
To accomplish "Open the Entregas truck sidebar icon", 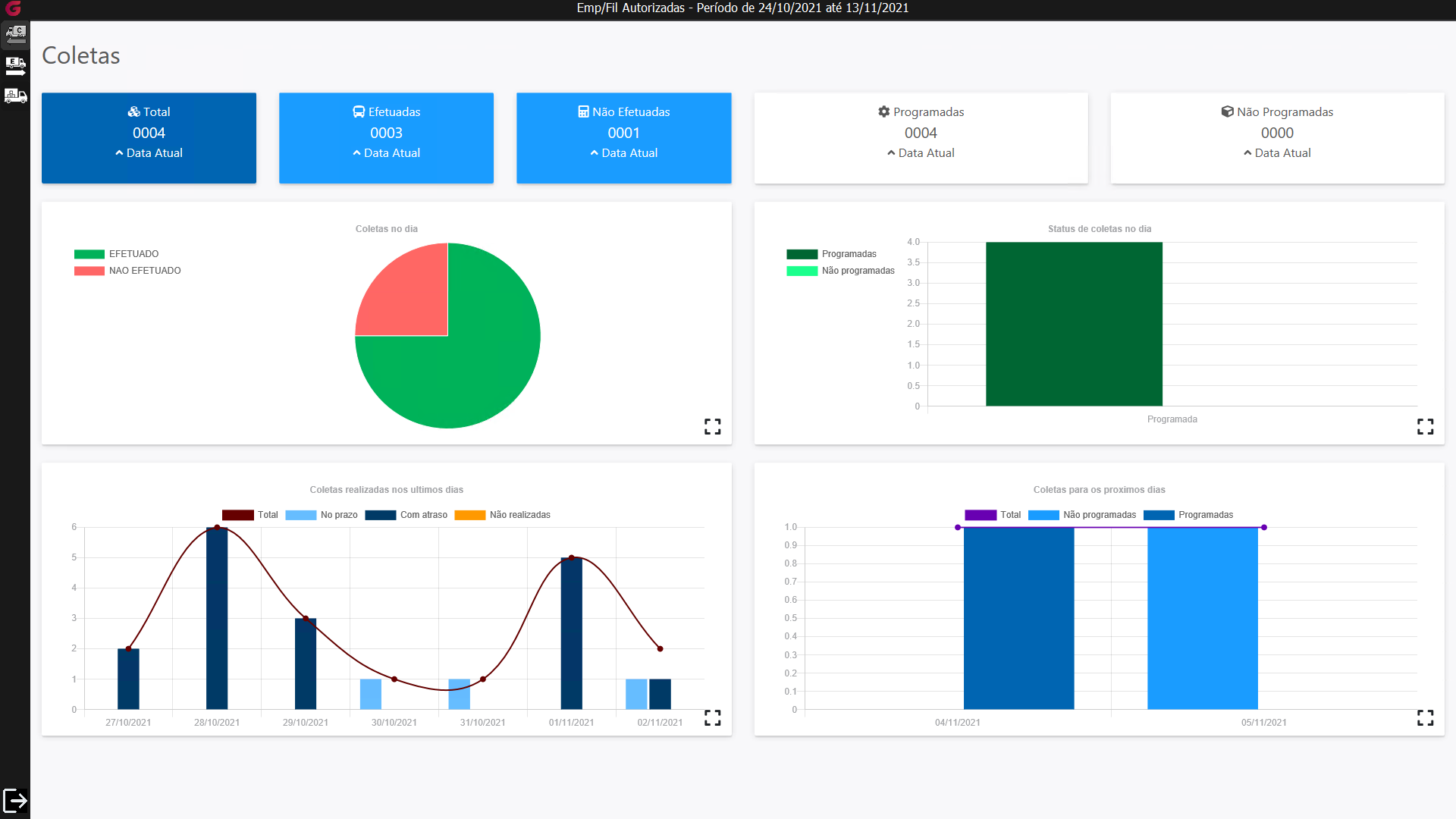I will [15, 65].
